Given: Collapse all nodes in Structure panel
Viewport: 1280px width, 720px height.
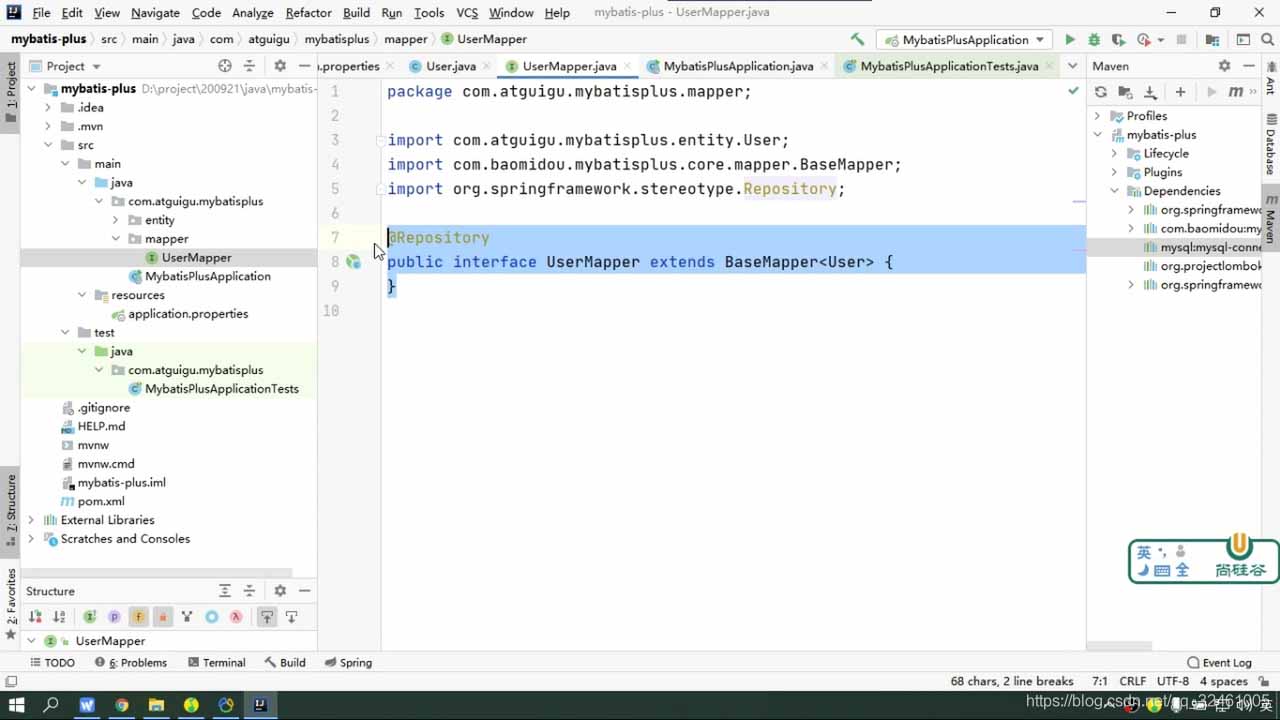Looking at the screenshot, I should (250, 591).
